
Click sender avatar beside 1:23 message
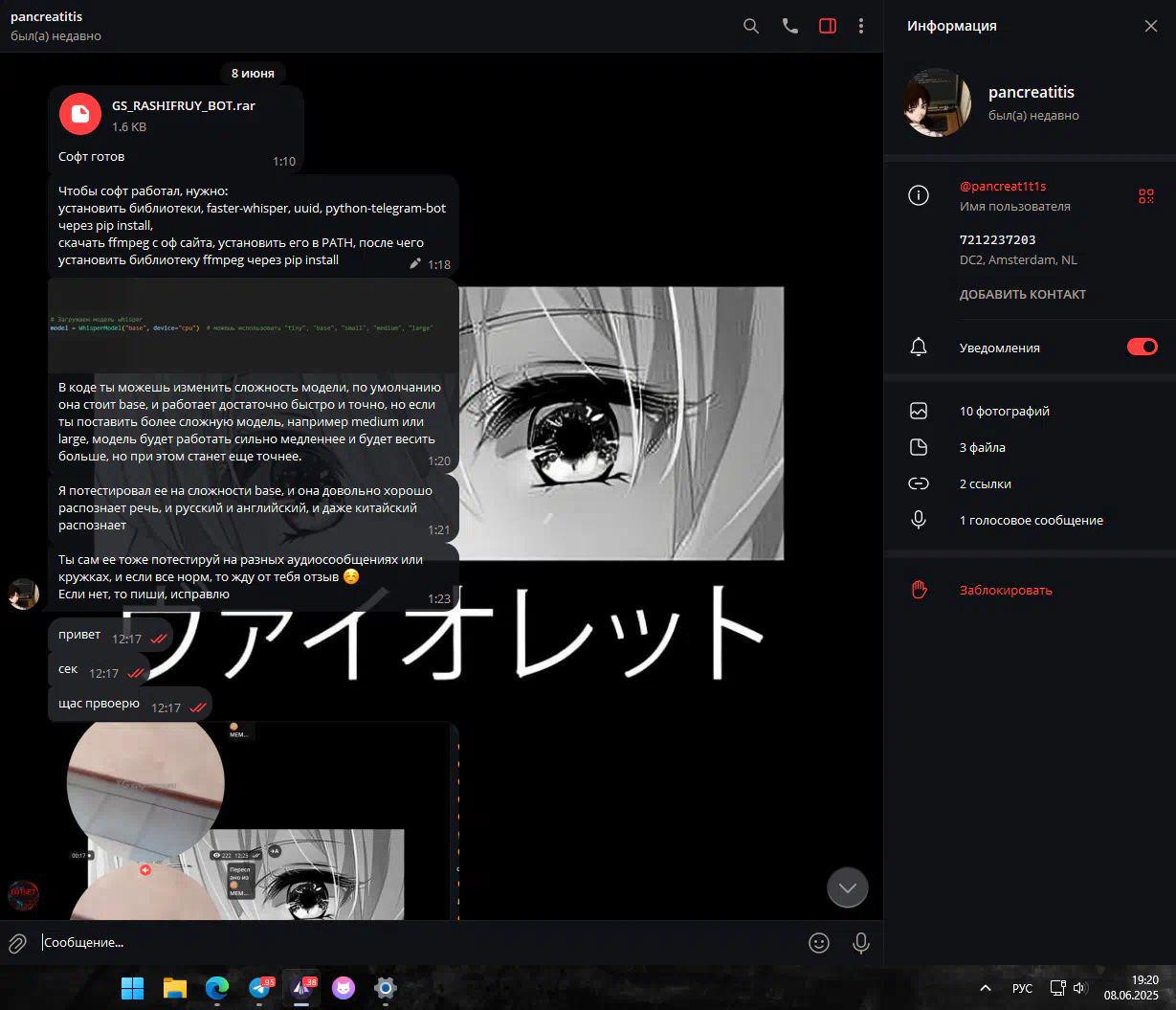pos(23,595)
